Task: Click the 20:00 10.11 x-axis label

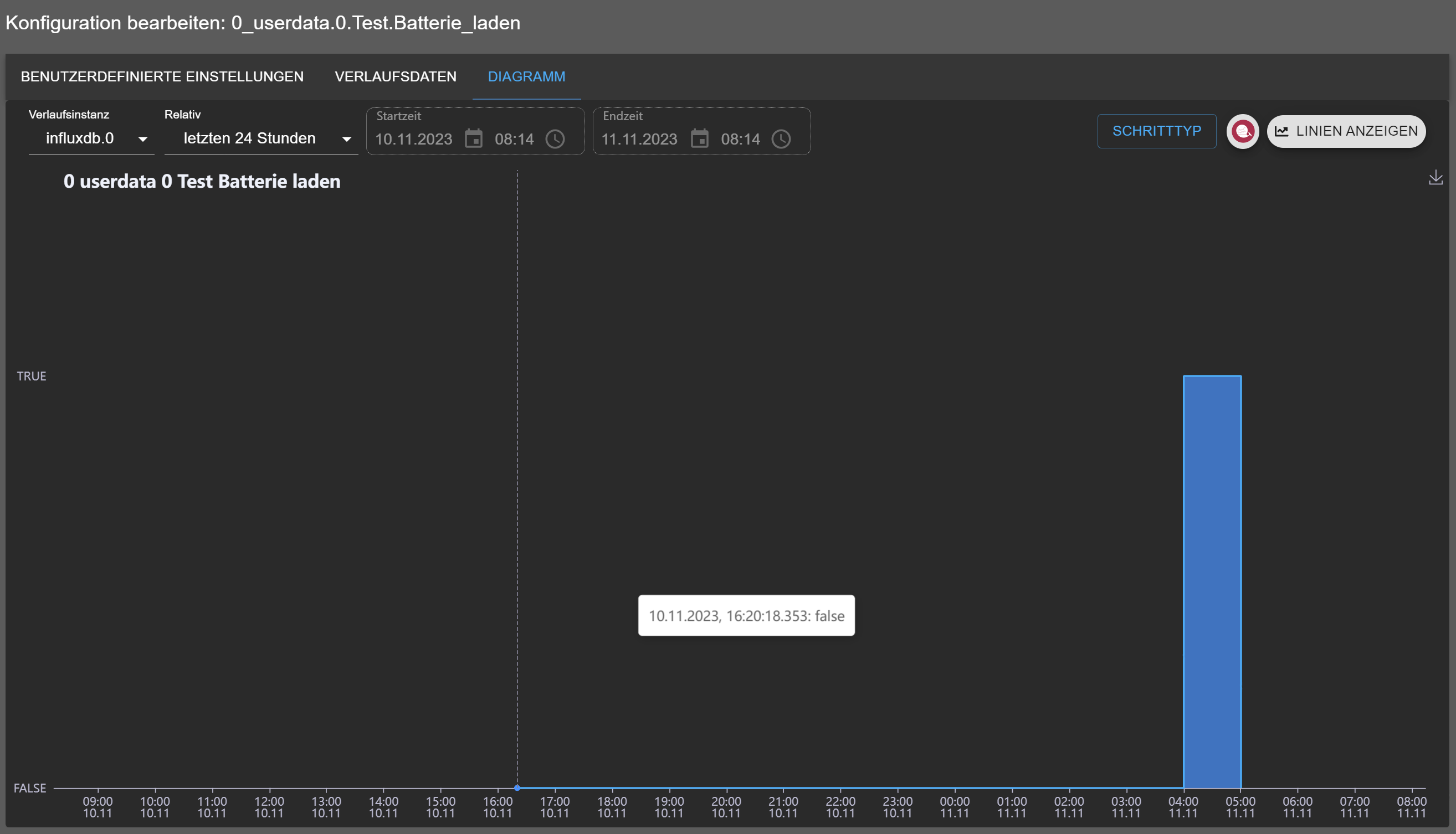Action: pyautogui.click(x=726, y=807)
